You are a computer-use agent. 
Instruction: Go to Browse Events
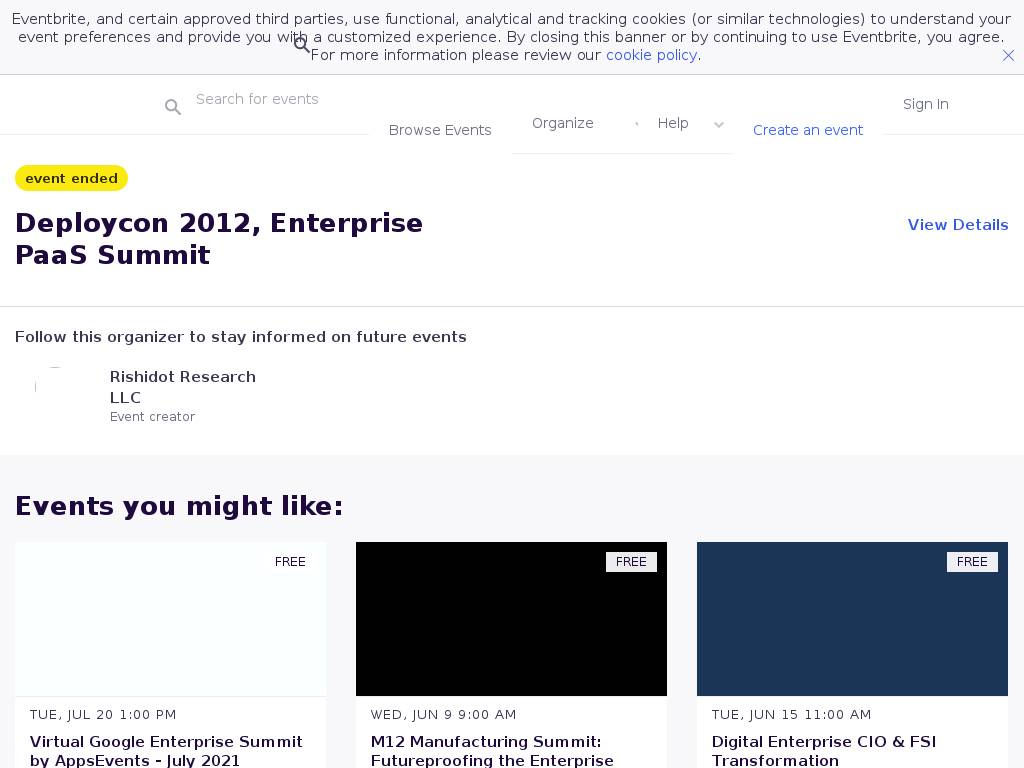(440, 130)
